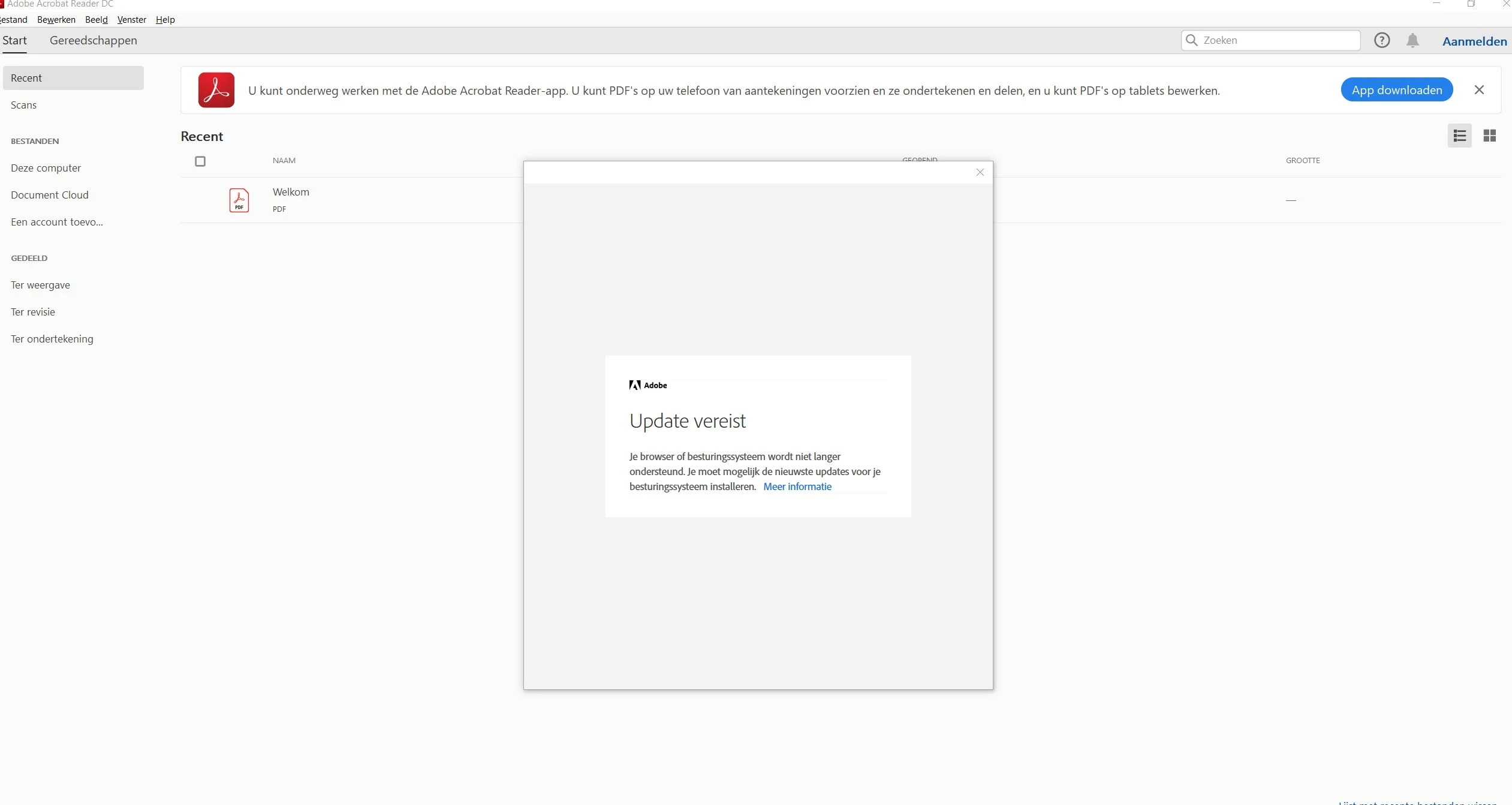Open the notifications bell
The height and width of the screenshot is (805, 1512).
[1412, 40]
